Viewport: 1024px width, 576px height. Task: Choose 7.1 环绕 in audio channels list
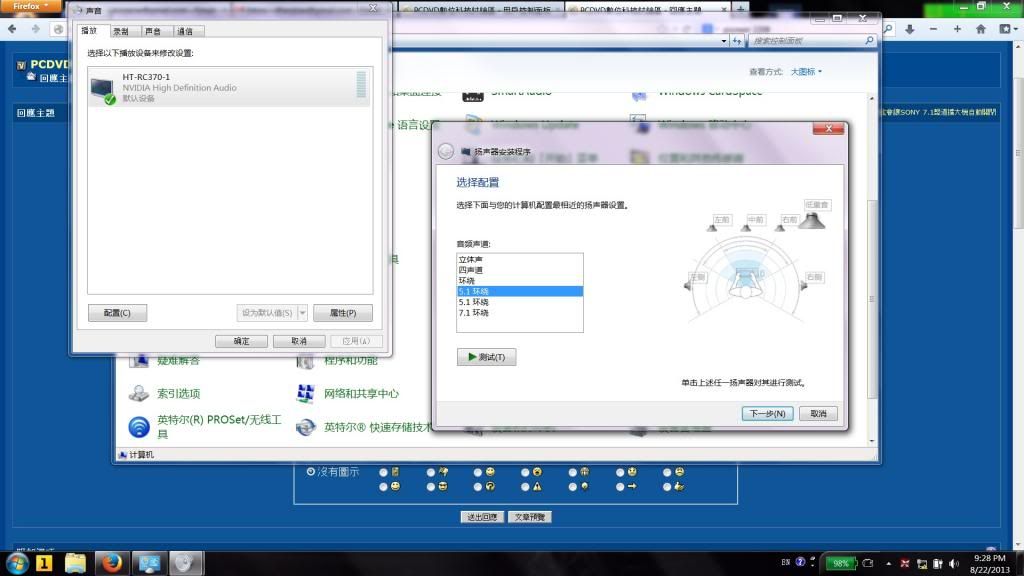(474, 313)
